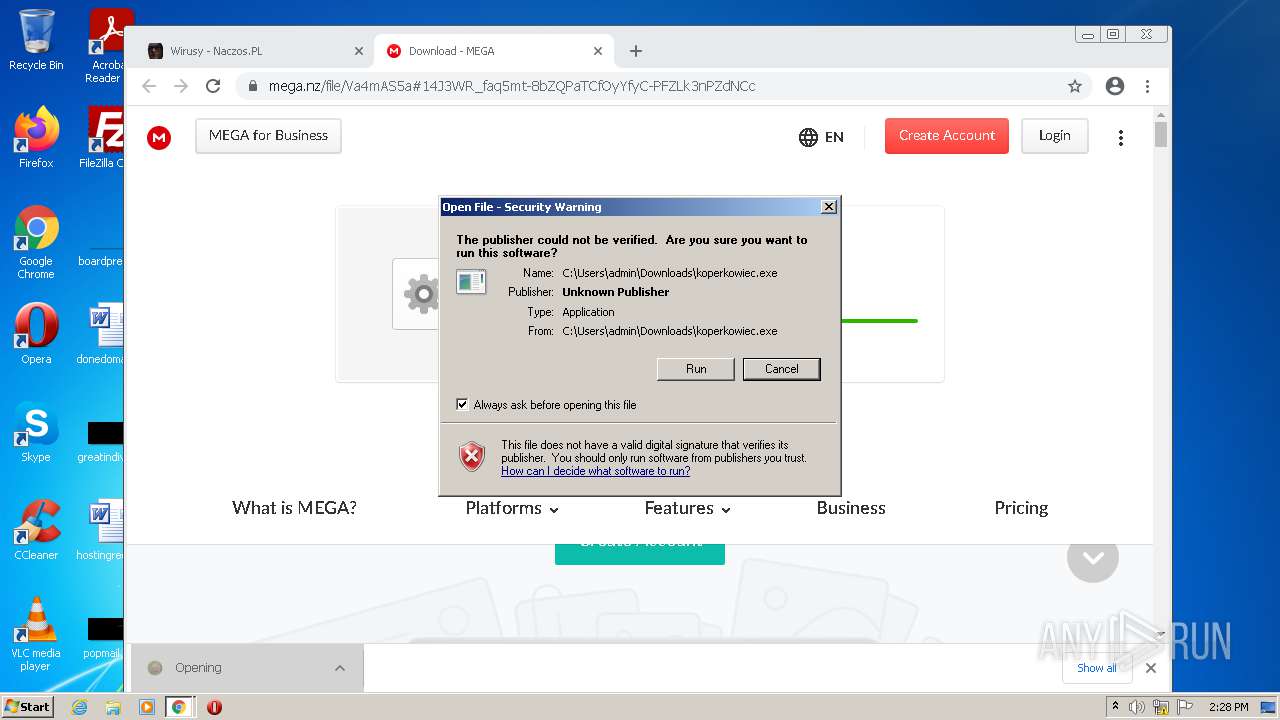Expand the Features menu
Screen dimensions: 1280x720
click(x=688, y=508)
